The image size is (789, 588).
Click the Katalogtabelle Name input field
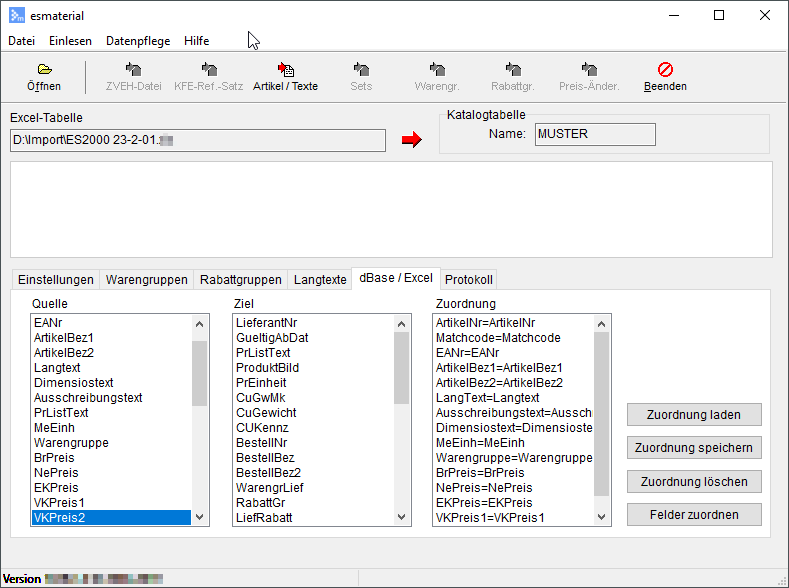(x=595, y=134)
